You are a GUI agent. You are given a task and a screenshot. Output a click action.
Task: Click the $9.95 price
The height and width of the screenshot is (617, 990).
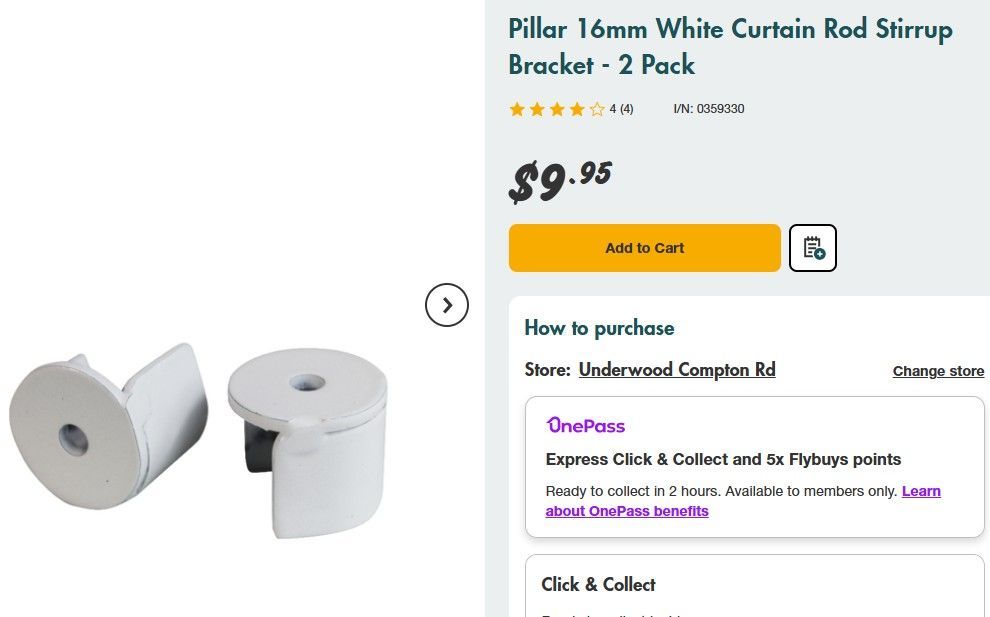[560, 180]
